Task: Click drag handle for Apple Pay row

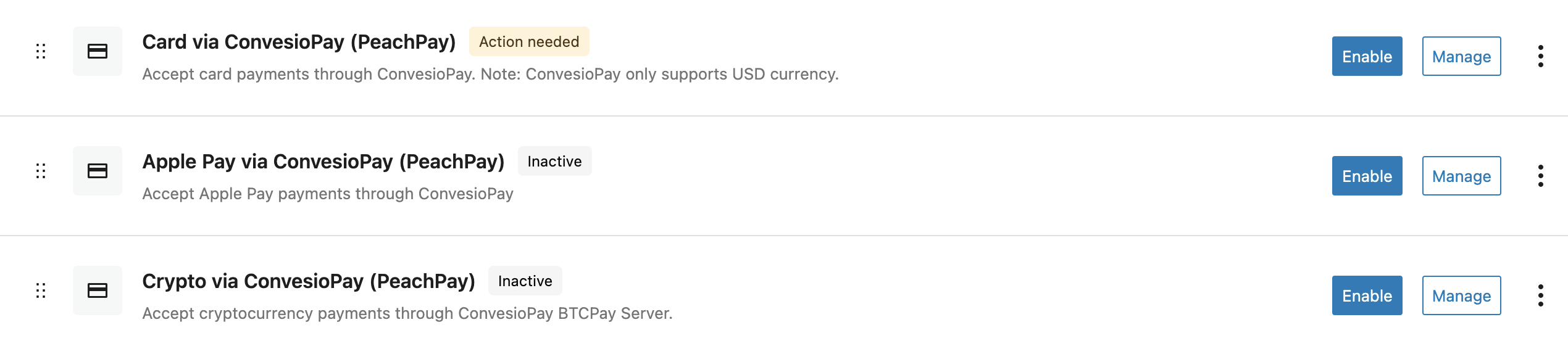Action: [x=41, y=171]
